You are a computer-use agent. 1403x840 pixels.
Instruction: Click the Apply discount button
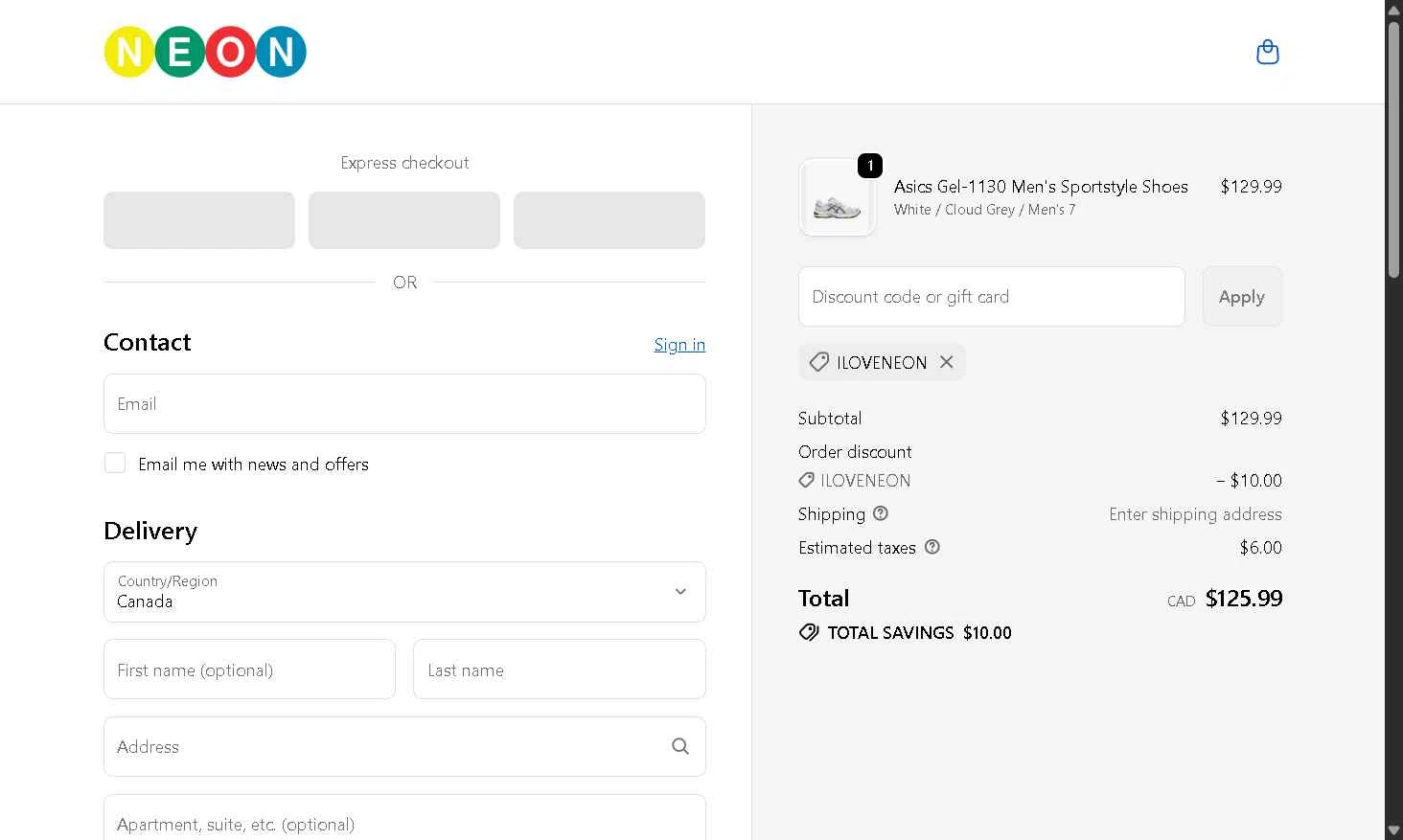coord(1242,297)
